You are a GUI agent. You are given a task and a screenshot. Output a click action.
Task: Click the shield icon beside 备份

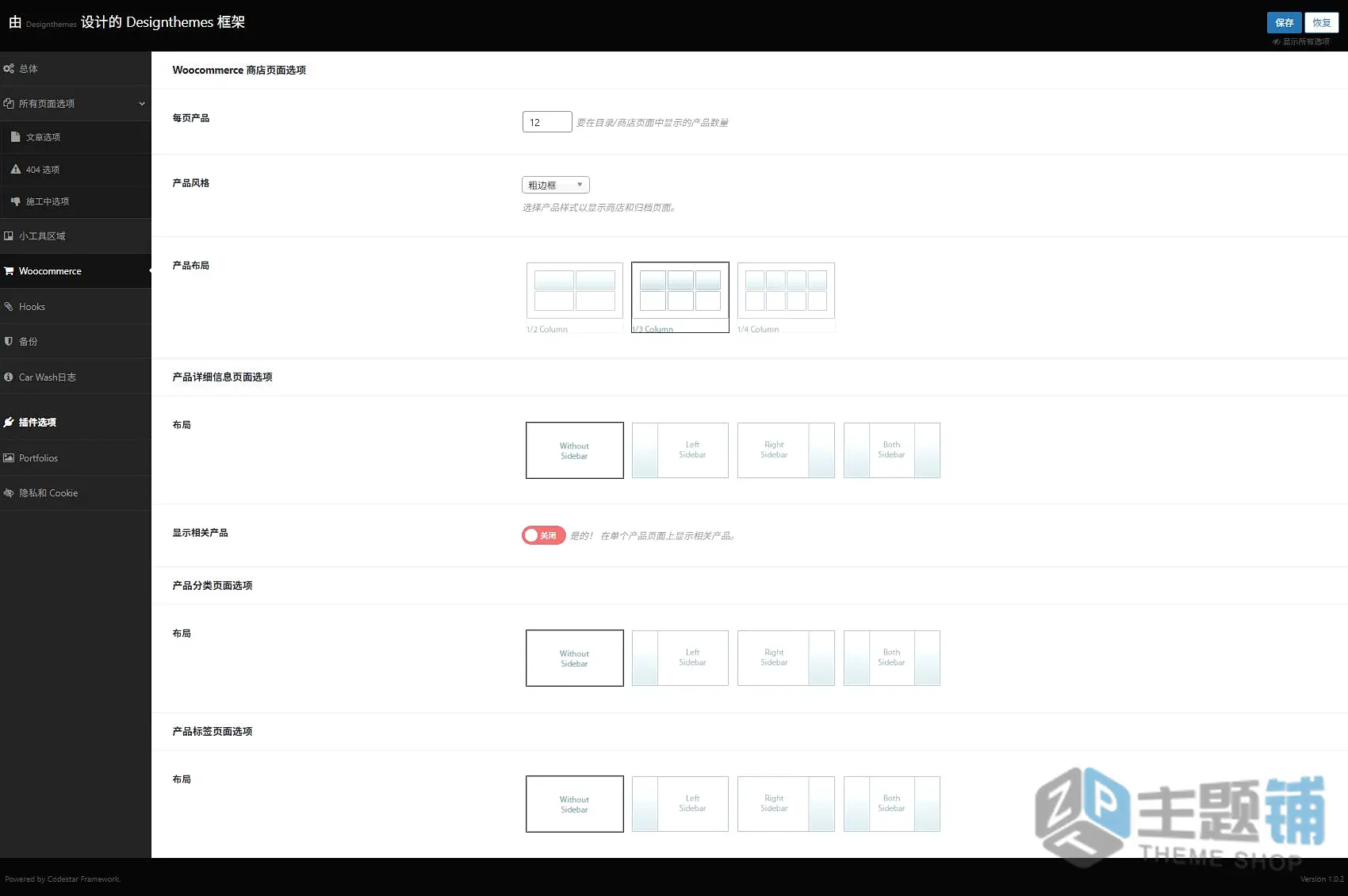point(9,342)
